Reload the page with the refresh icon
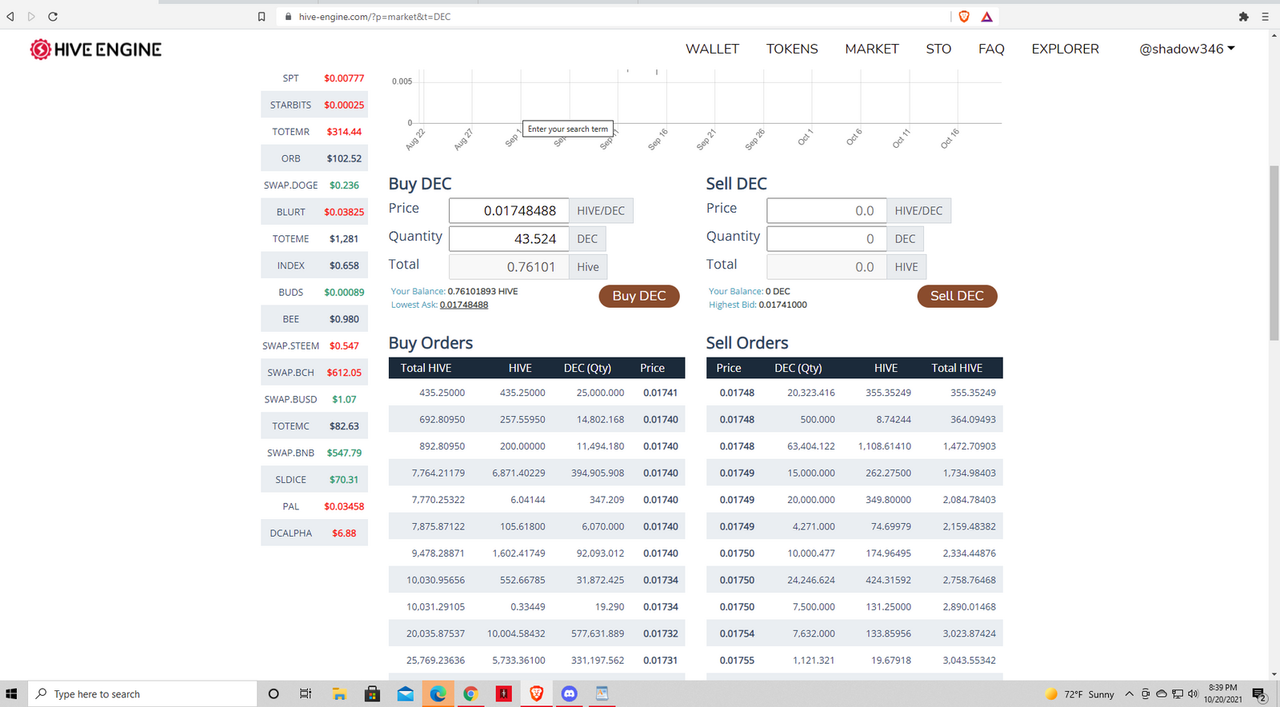Viewport: 1280px width, 707px height. point(51,16)
